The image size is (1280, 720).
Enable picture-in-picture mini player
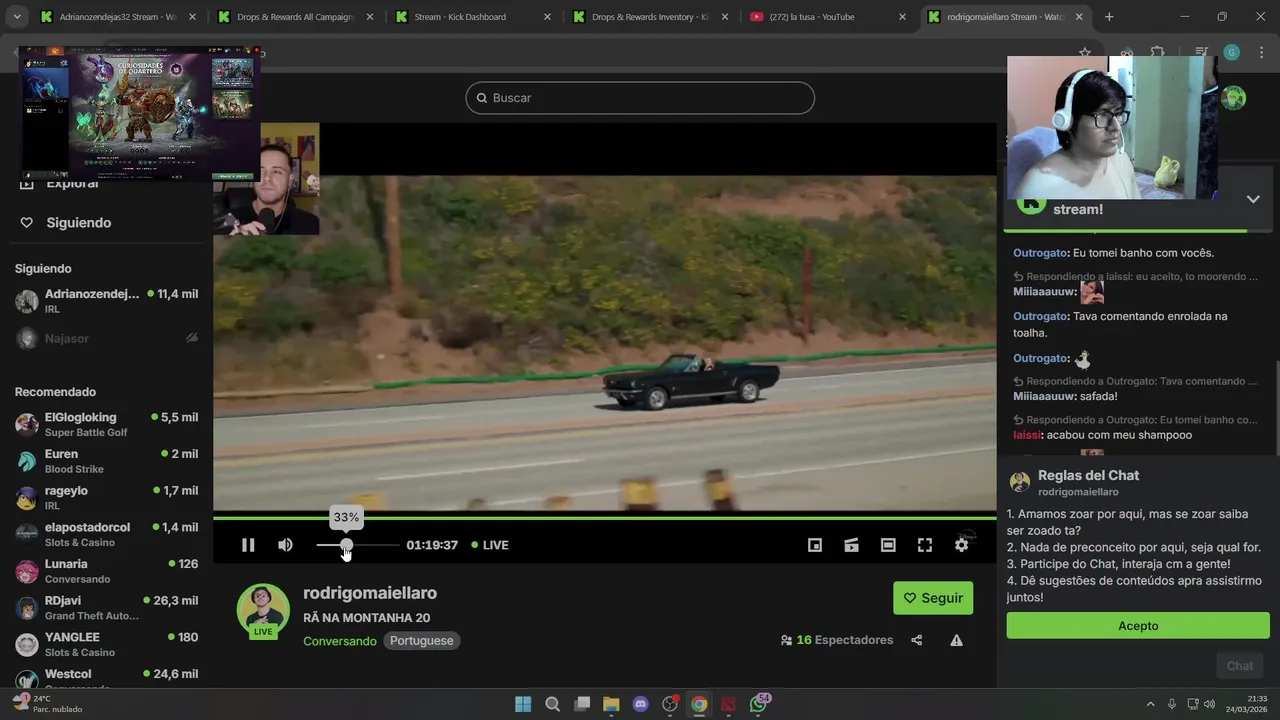(815, 545)
